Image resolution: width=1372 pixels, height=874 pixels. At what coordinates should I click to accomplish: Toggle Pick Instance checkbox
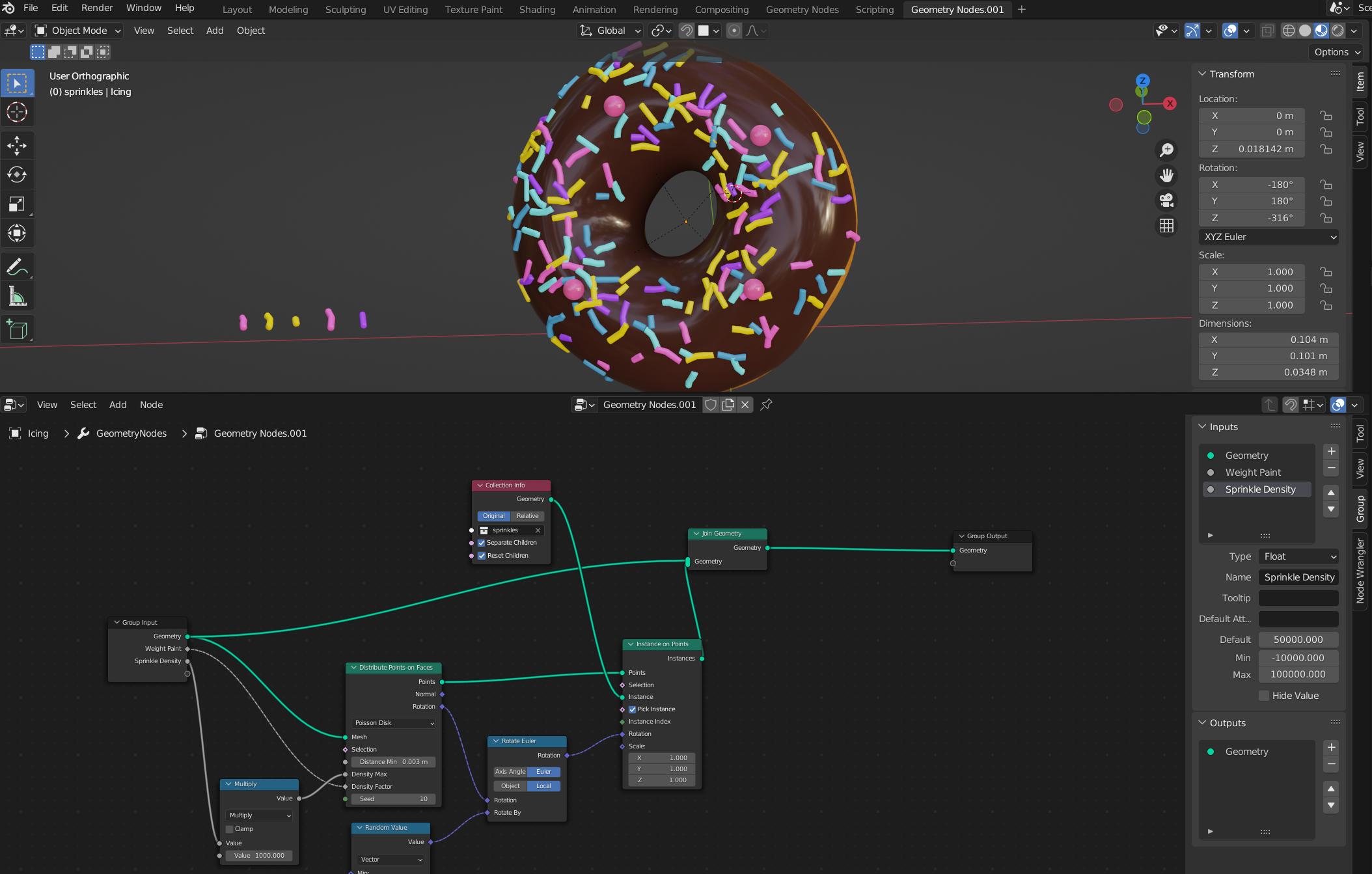(x=632, y=709)
